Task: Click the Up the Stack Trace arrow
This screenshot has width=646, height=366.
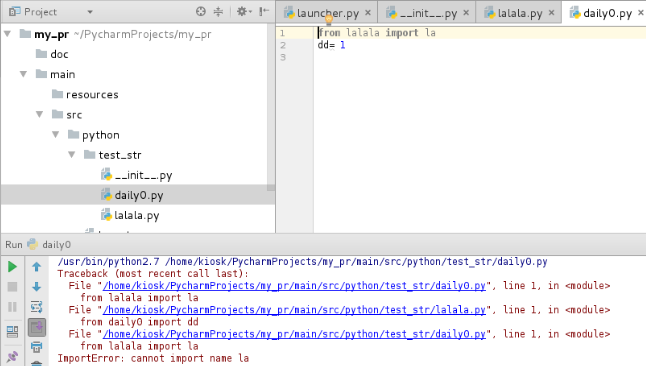Action: click(37, 267)
